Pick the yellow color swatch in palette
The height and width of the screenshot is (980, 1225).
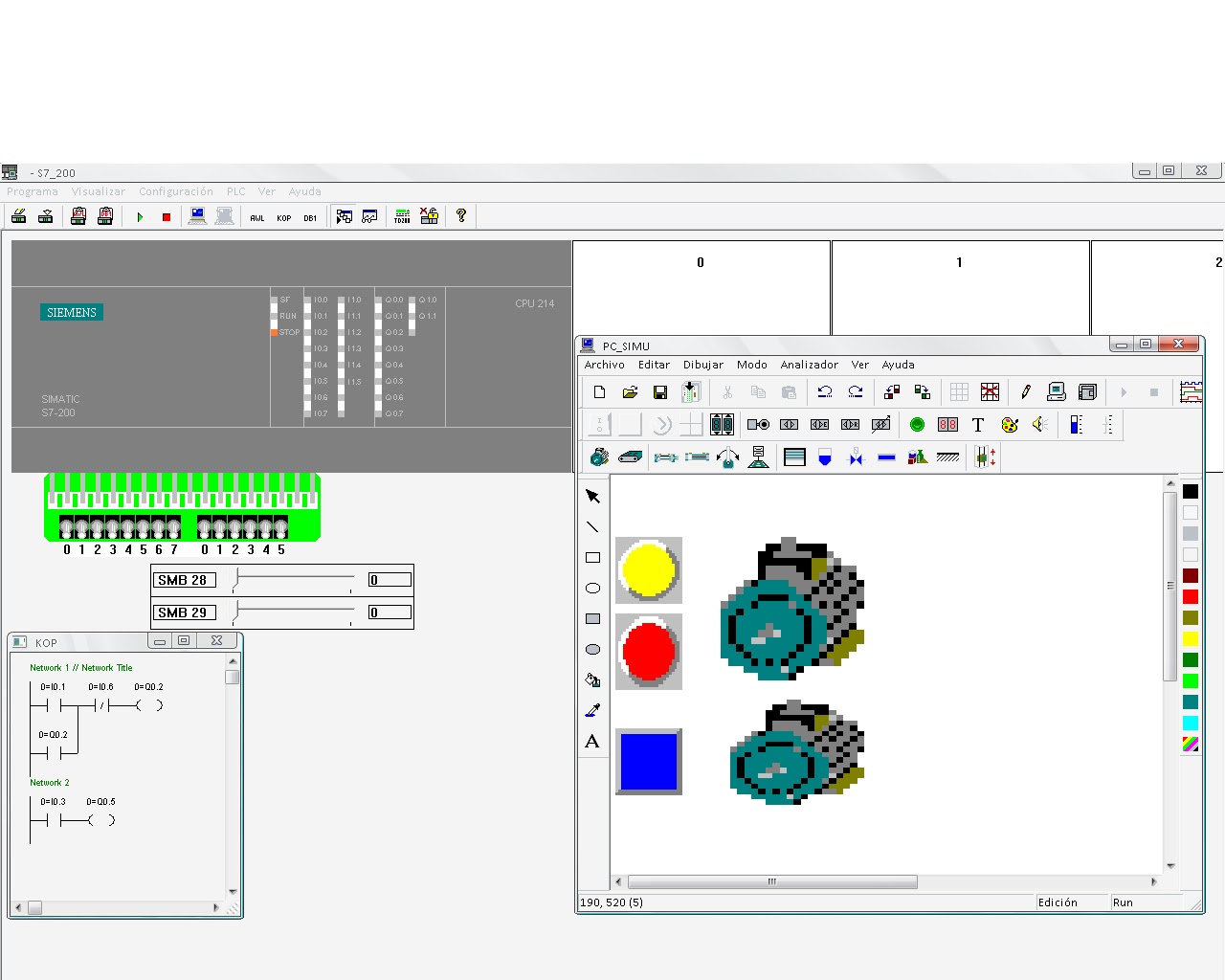coord(1191,638)
